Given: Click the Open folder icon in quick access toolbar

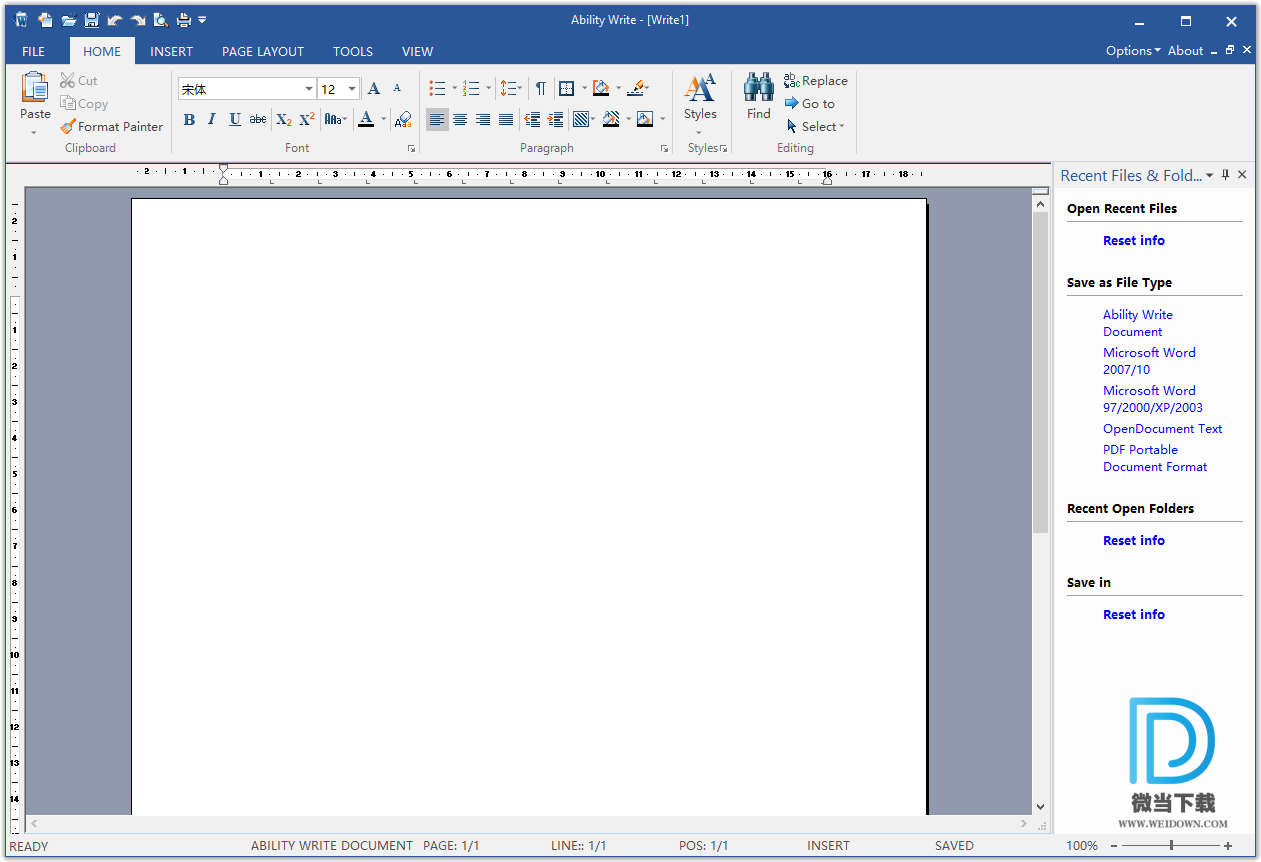Looking at the screenshot, I should click(x=69, y=20).
